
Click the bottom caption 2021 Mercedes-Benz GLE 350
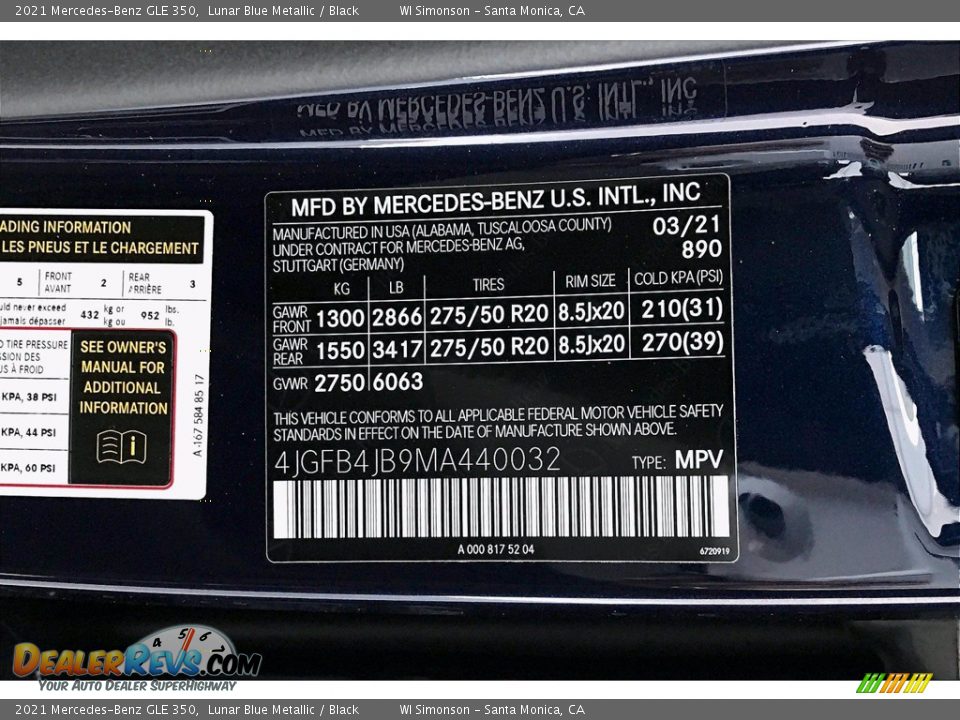[x=106, y=710]
